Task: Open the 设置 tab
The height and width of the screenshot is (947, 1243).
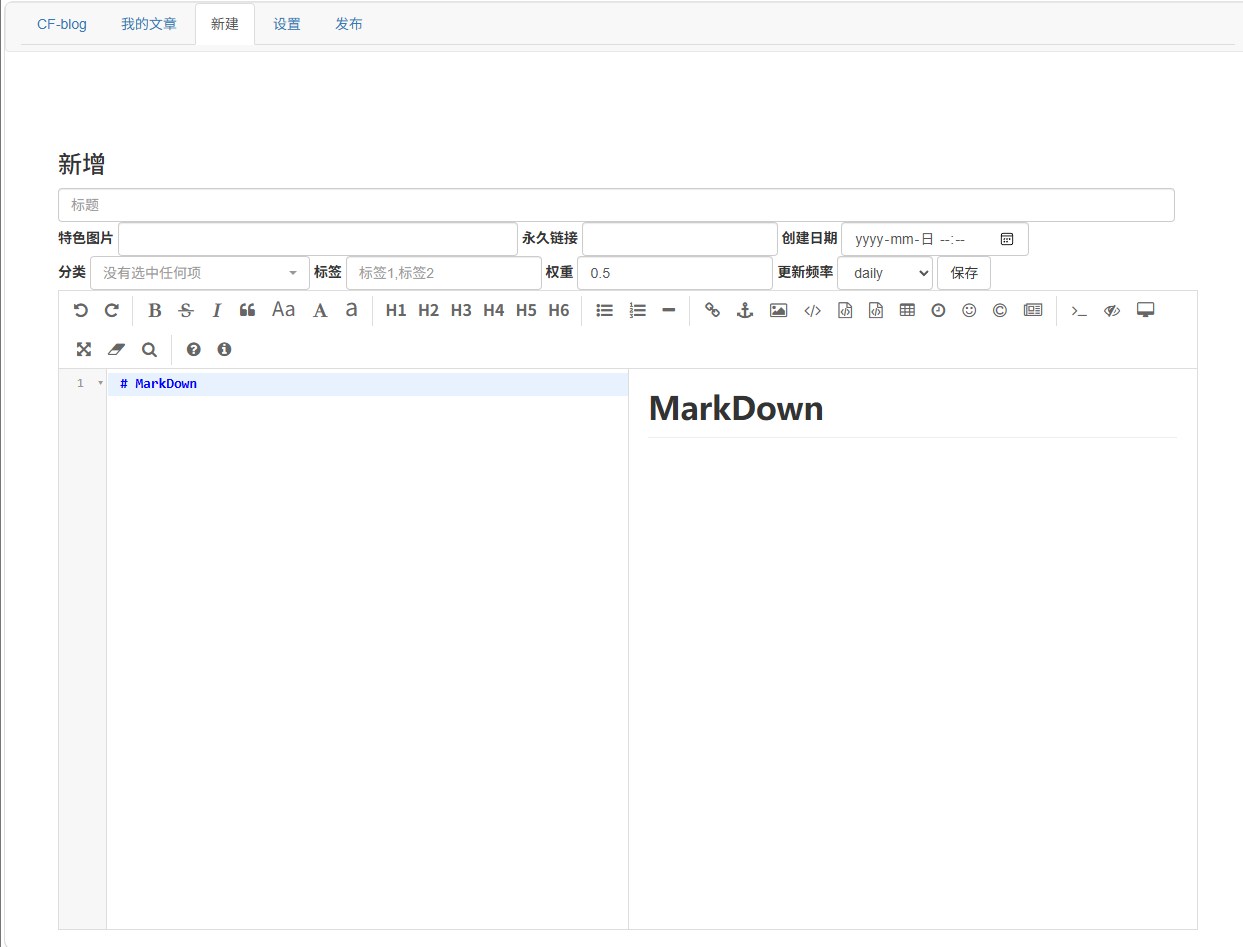Action: 287,24
